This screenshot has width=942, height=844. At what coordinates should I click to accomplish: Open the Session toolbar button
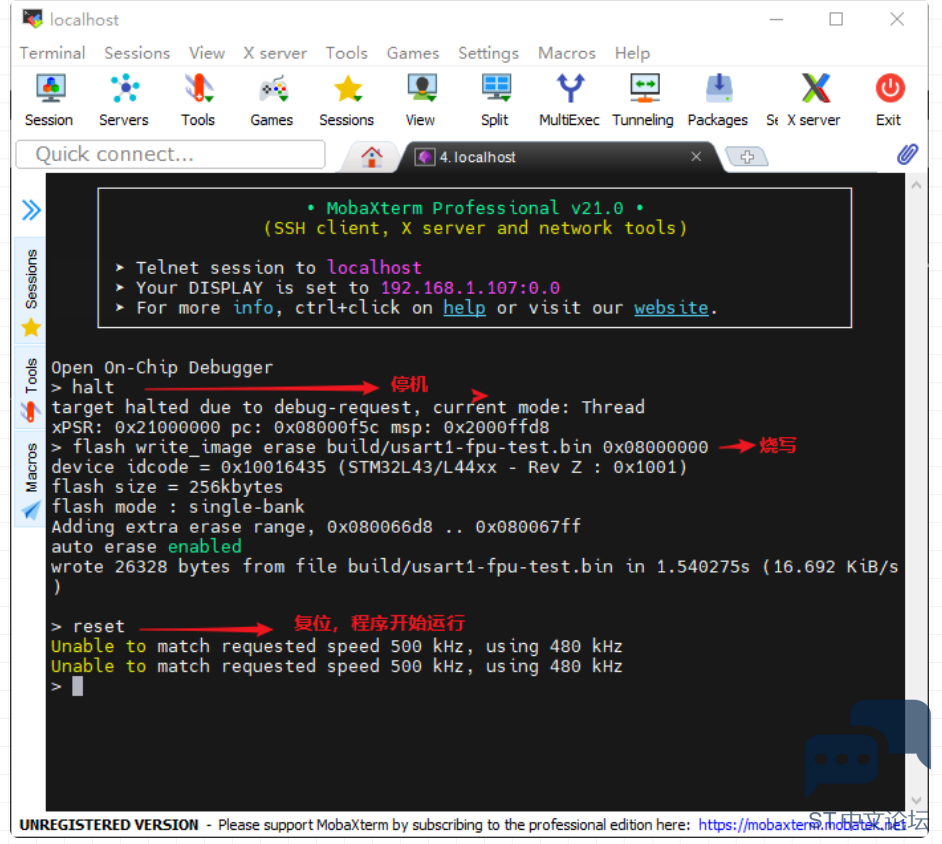click(x=50, y=100)
